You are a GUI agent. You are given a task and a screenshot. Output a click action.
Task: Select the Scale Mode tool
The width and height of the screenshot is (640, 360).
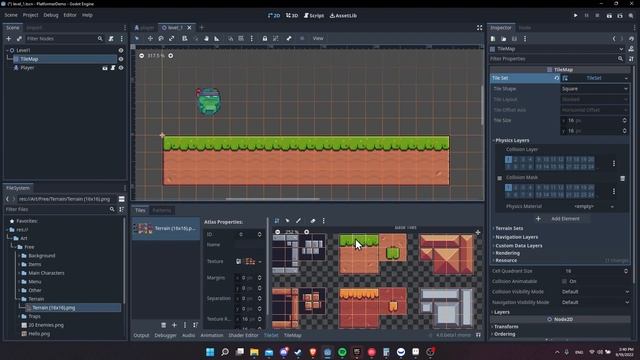(171, 38)
